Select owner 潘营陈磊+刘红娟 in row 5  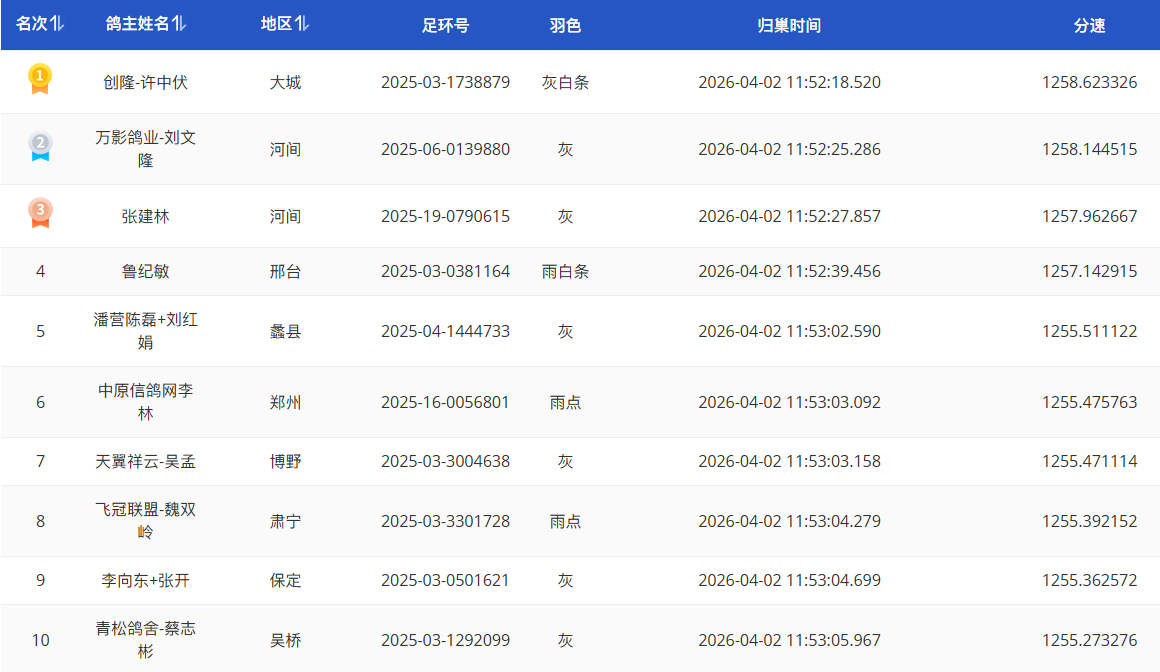[145, 331]
